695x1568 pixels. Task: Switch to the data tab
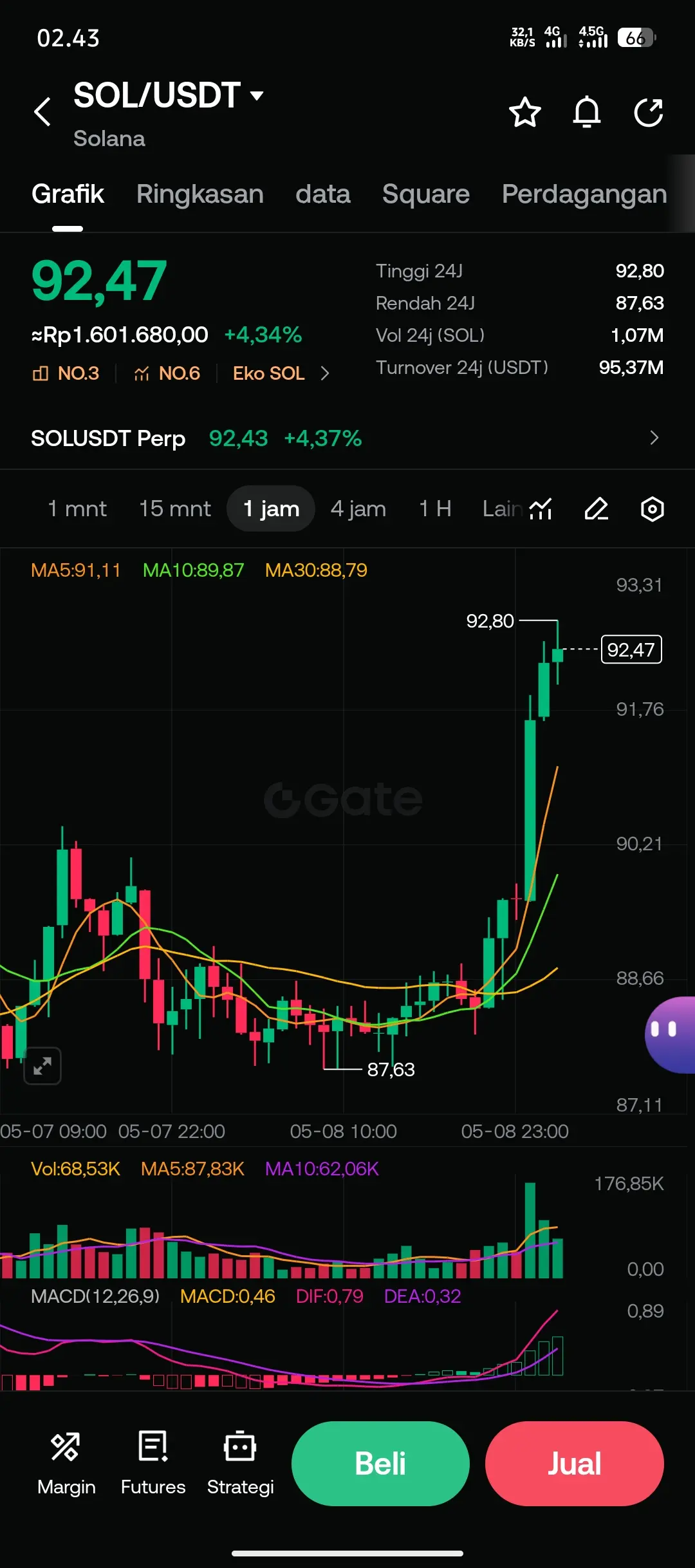pyautogui.click(x=323, y=194)
